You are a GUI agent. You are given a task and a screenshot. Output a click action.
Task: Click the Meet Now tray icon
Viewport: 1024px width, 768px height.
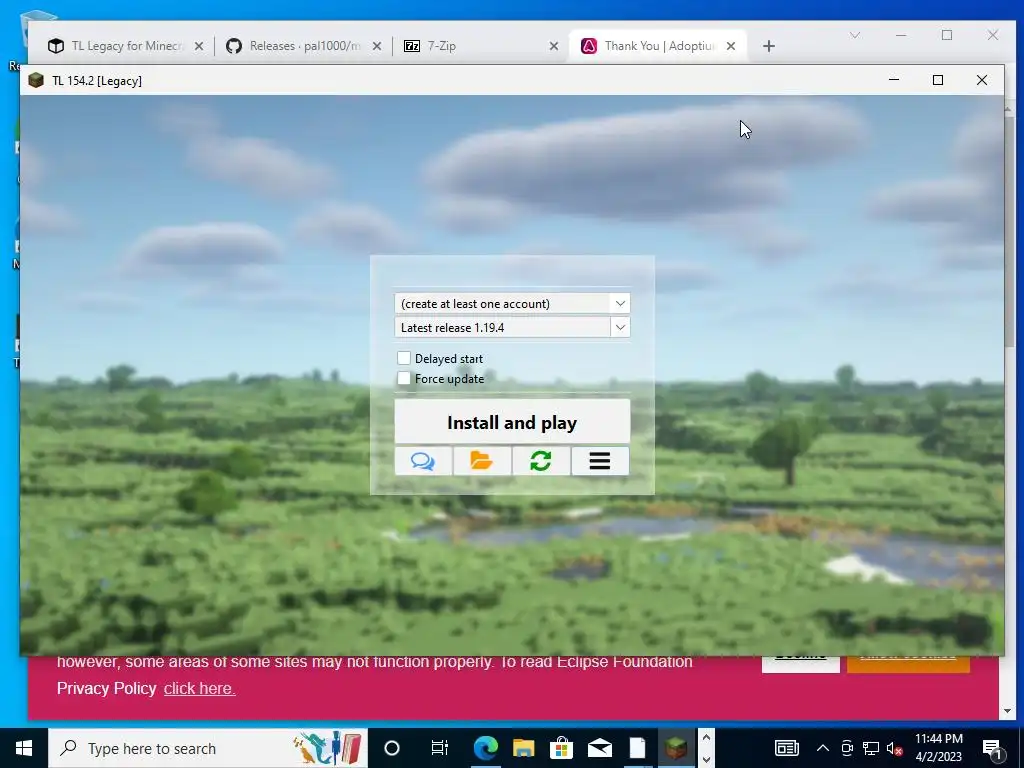(x=847, y=748)
